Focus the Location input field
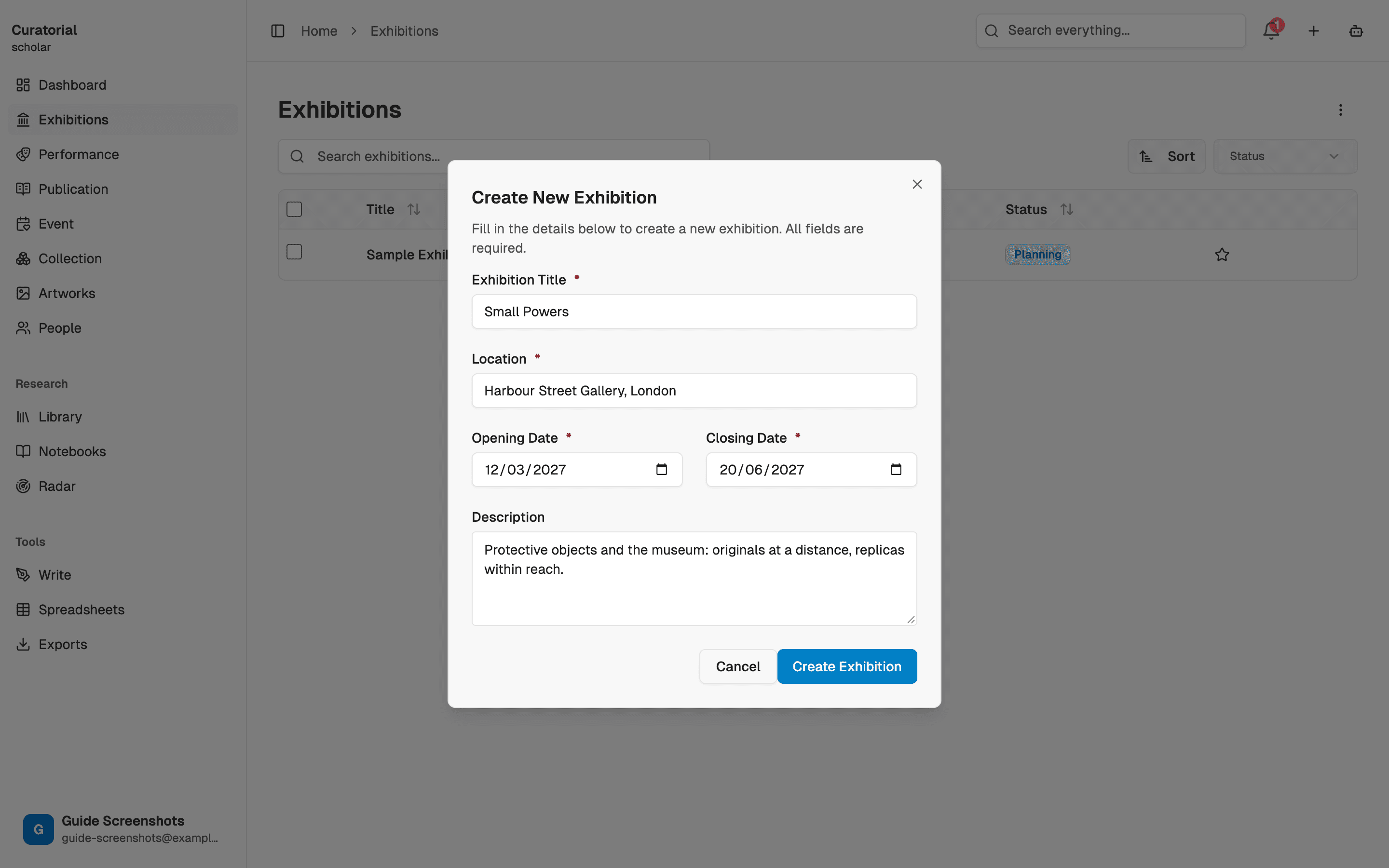The width and height of the screenshot is (1389, 868). [x=694, y=391]
